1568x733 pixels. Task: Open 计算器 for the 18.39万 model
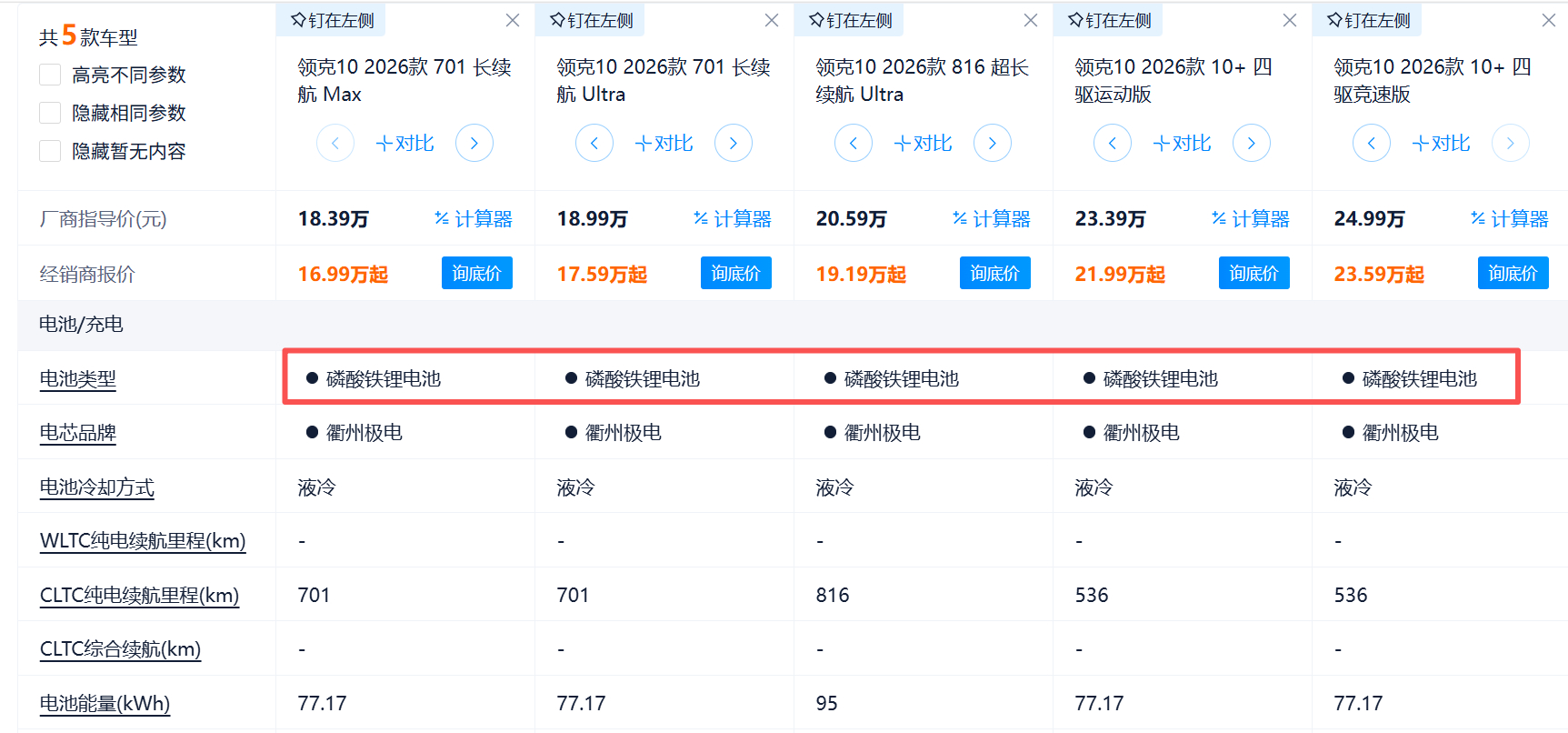point(474,219)
